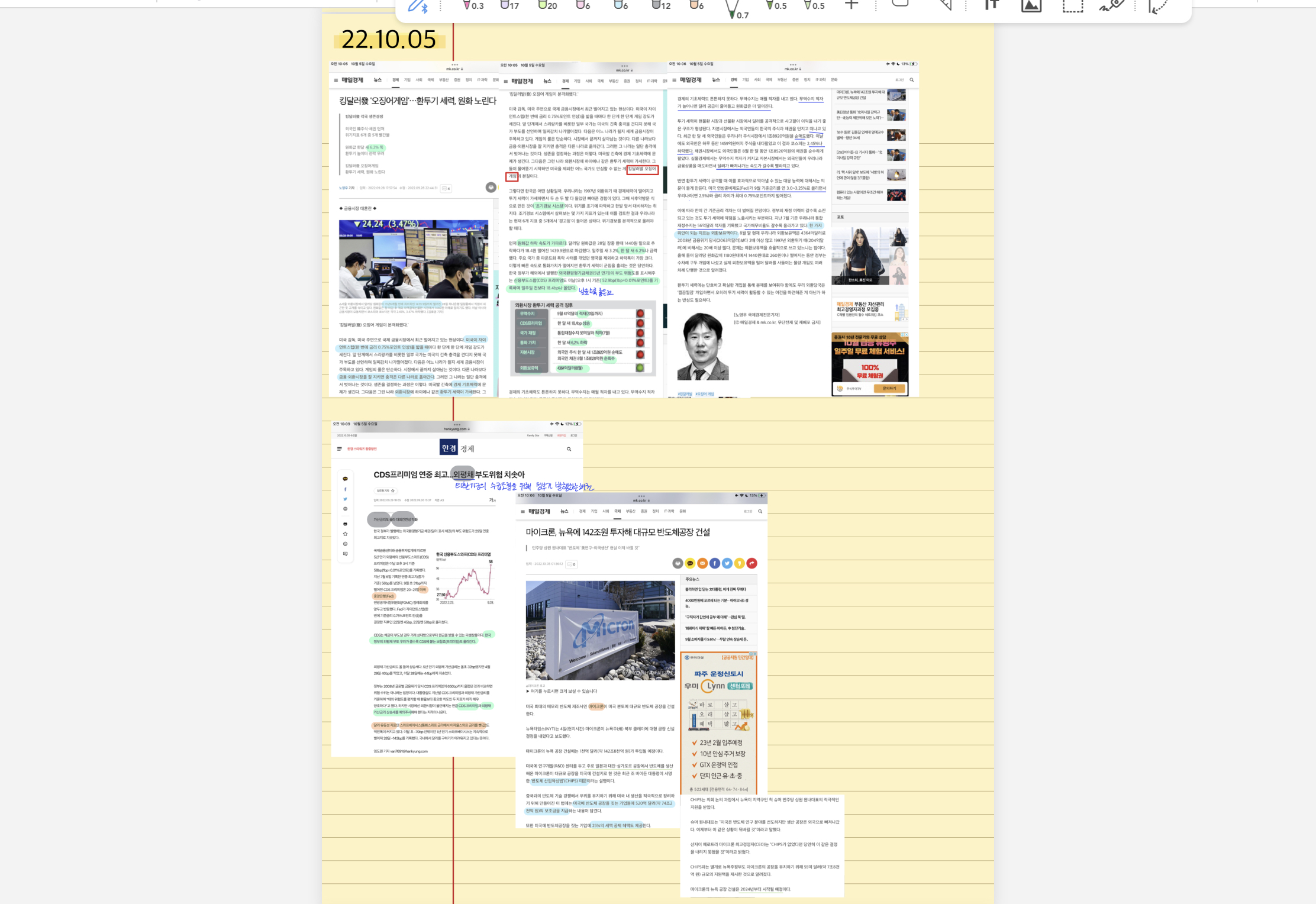This screenshot has width=1316, height=904.
Task: Click the 22.10.05 date heading
Action: [389, 40]
